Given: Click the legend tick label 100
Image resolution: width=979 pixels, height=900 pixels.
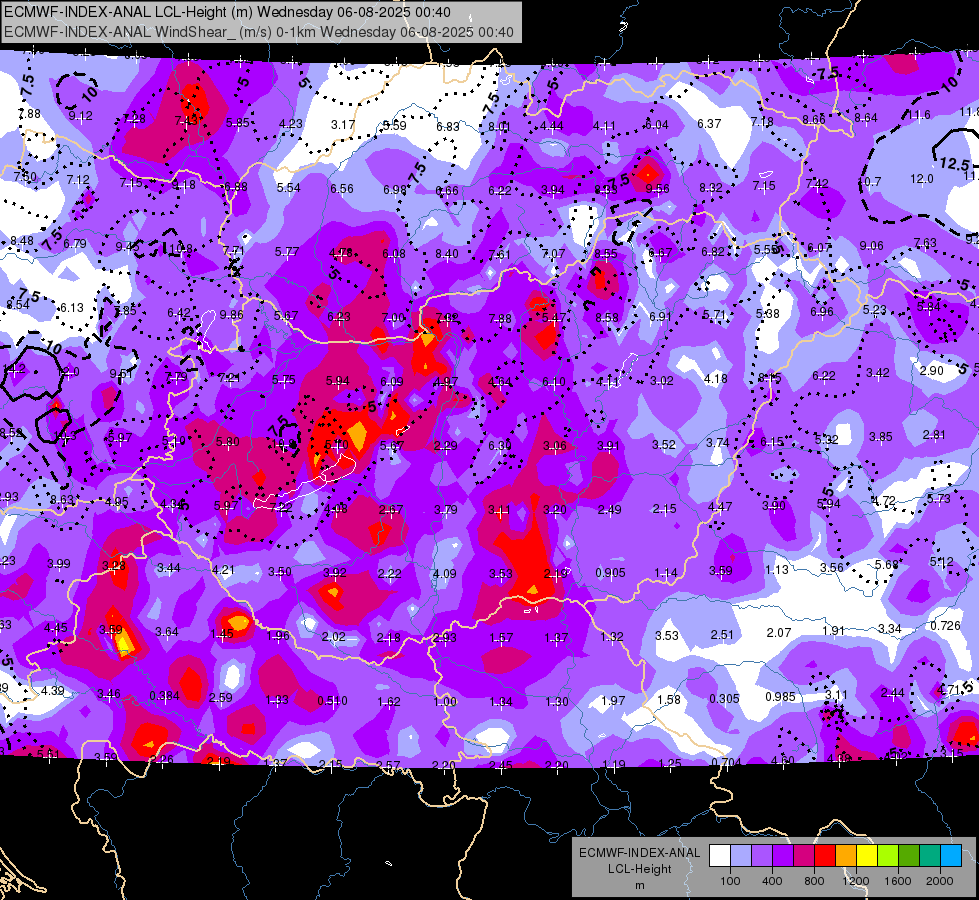Looking at the screenshot, I should (x=730, y=881).
